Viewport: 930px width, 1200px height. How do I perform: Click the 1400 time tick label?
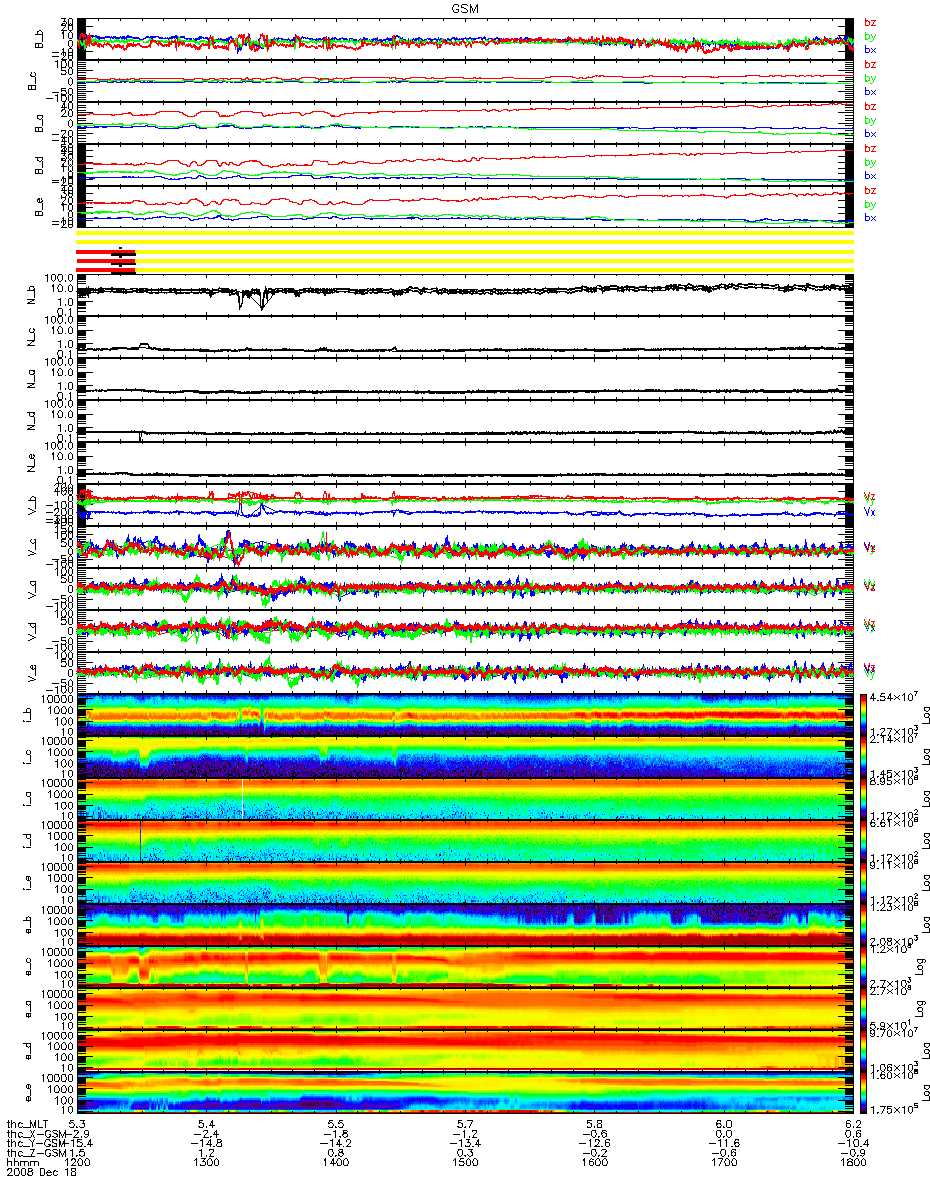coord(336,1163)
